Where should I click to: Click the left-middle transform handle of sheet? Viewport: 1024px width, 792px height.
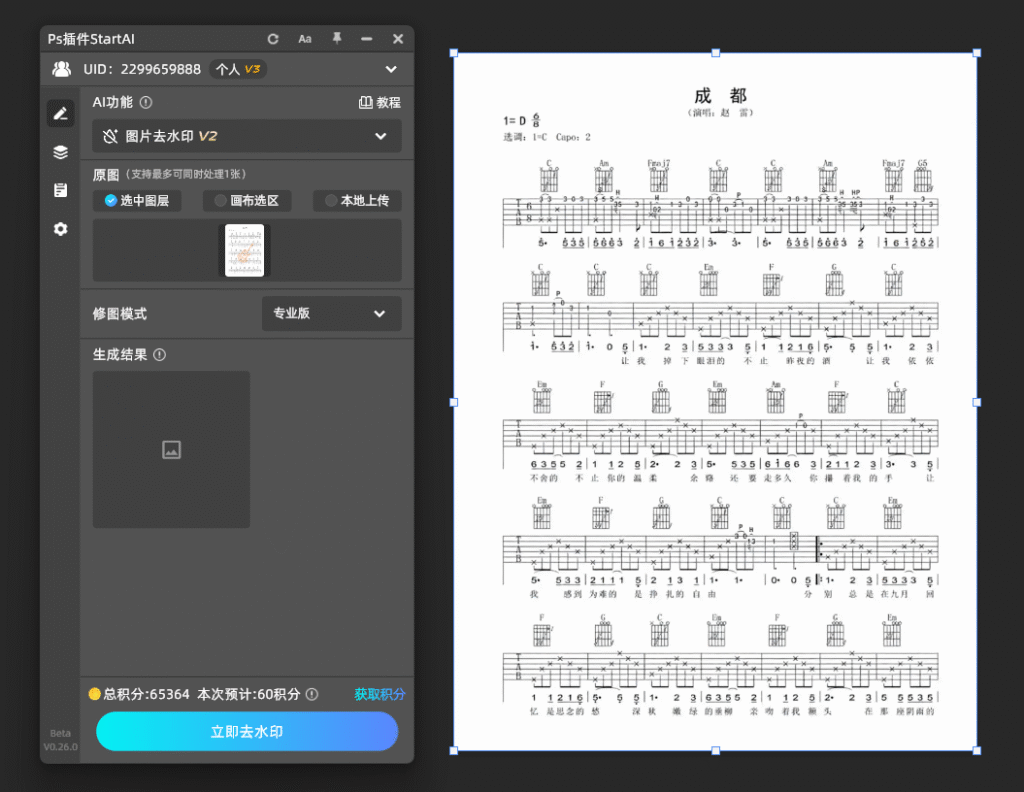454,402
